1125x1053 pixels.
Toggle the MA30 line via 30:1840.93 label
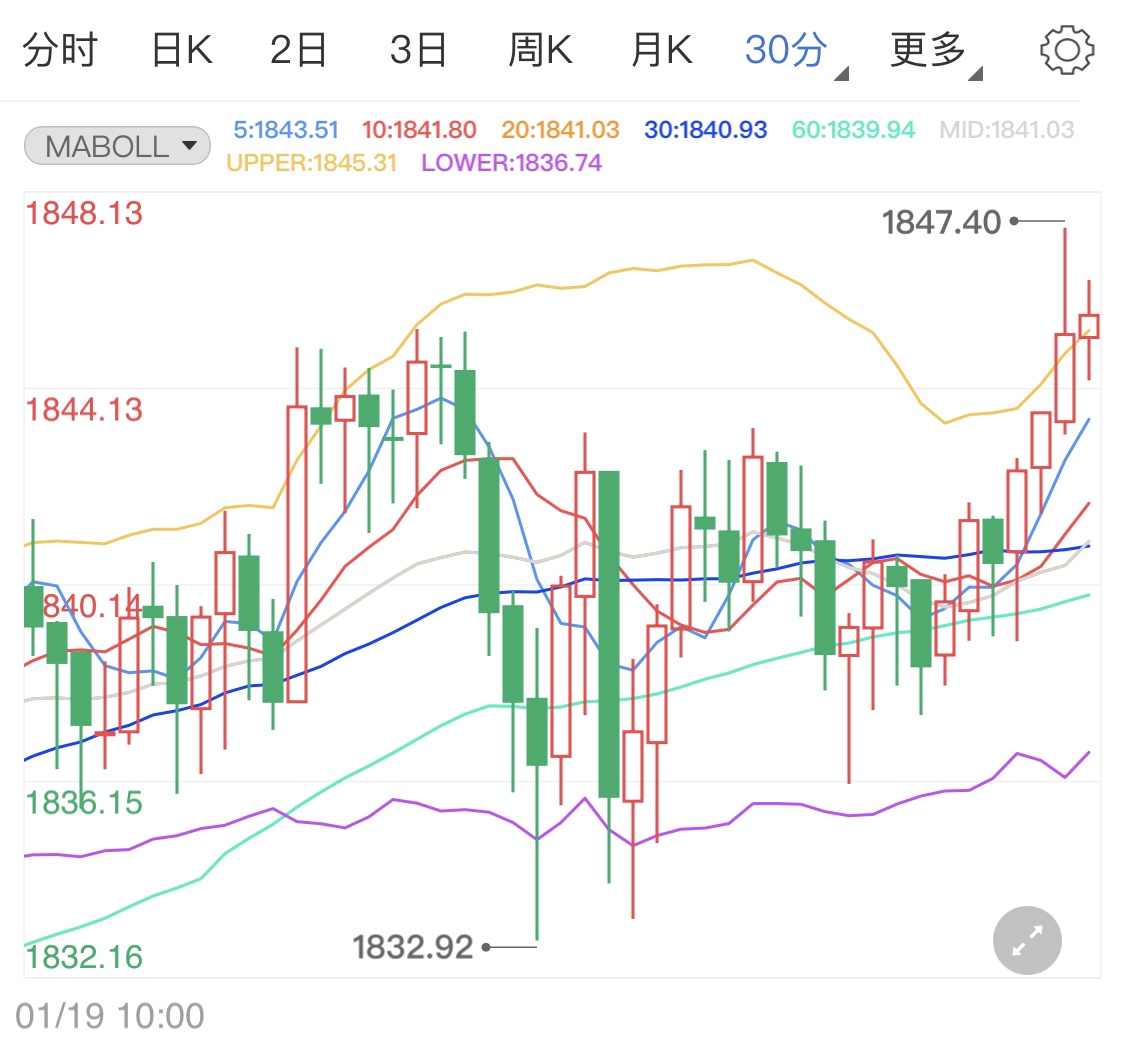pyautogui.click(x=704, y=130)
